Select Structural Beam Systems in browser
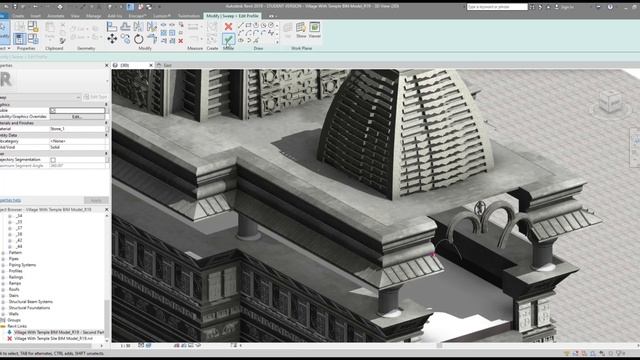Viewport: 640px width, 360px height. 31,302
